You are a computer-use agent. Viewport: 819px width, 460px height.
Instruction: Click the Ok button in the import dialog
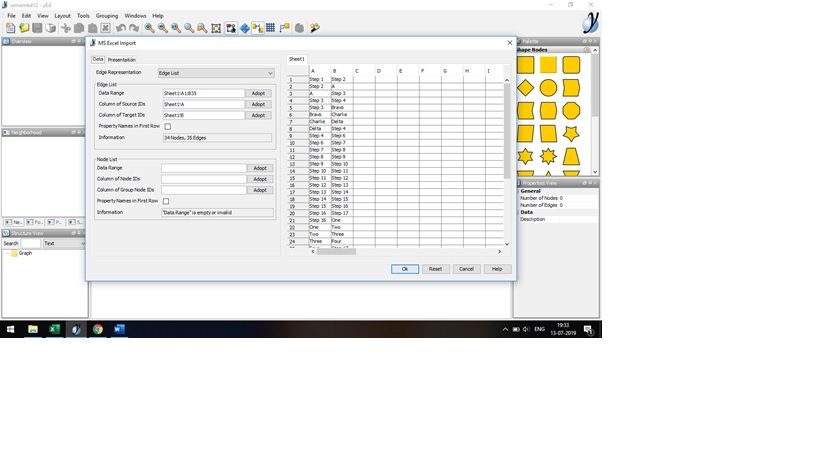tap(404, 269)
